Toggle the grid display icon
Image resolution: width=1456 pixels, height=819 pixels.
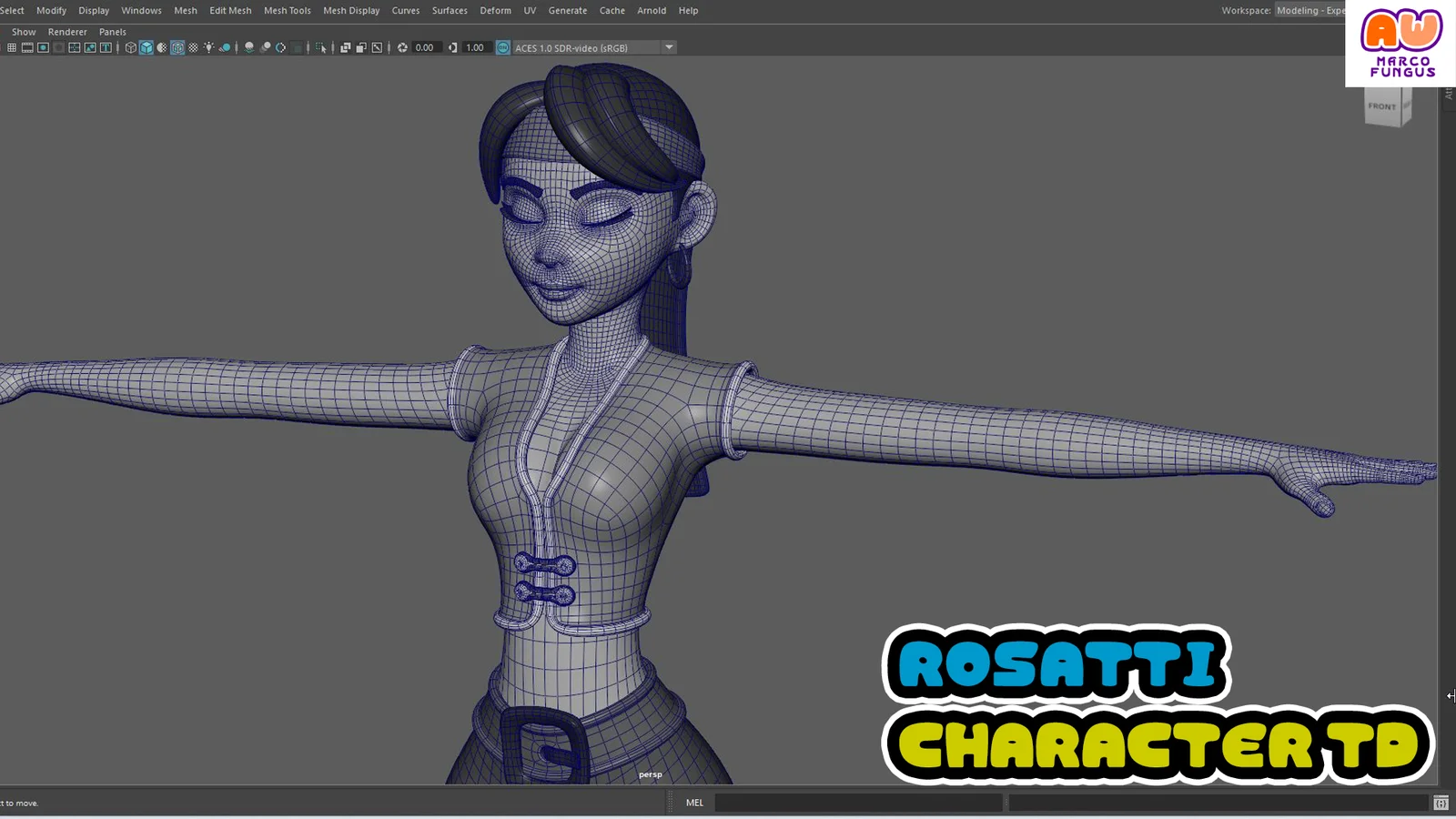(12, 47)
